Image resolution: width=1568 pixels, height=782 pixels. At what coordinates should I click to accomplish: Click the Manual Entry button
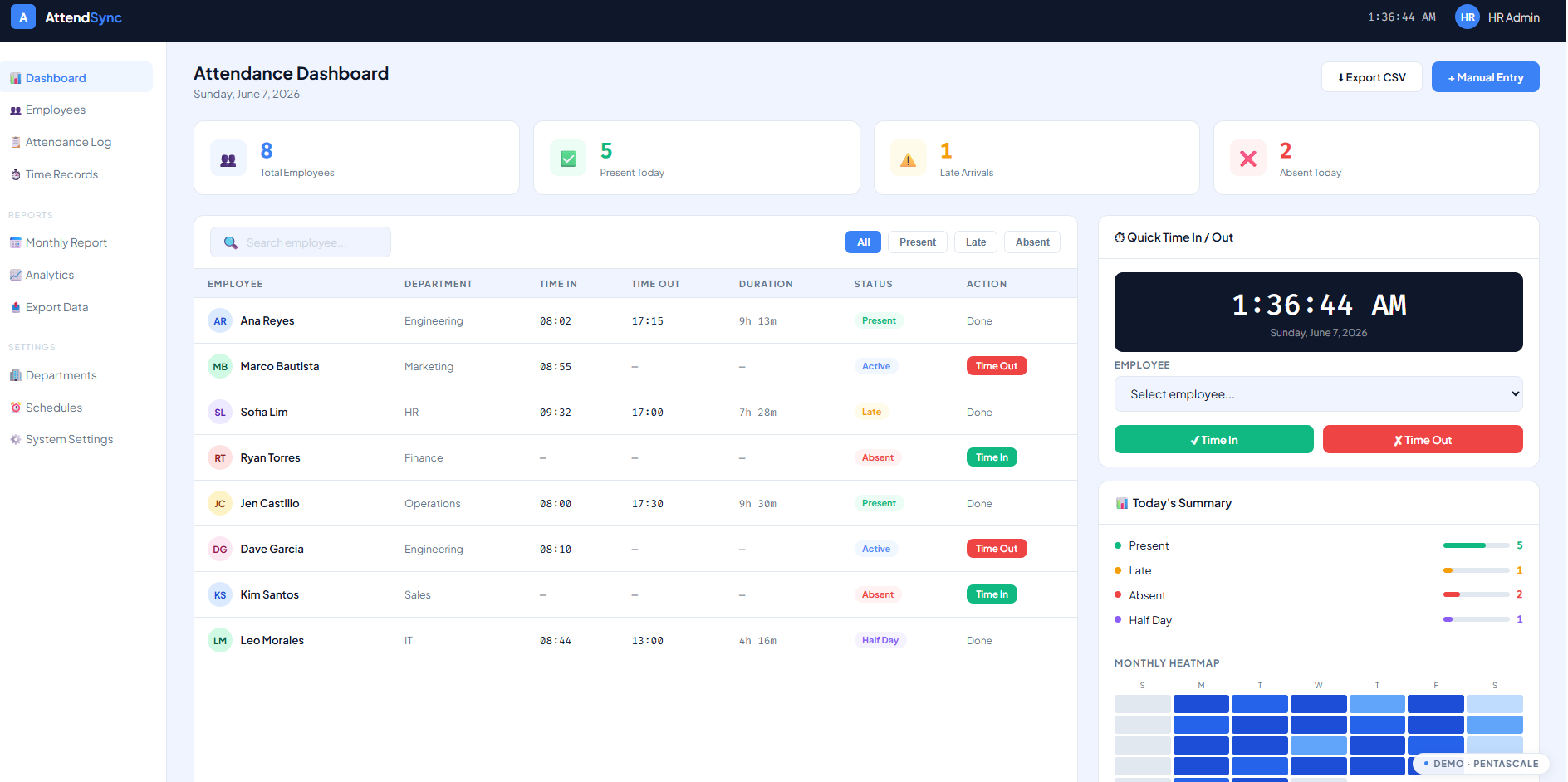pos(1486,77)
